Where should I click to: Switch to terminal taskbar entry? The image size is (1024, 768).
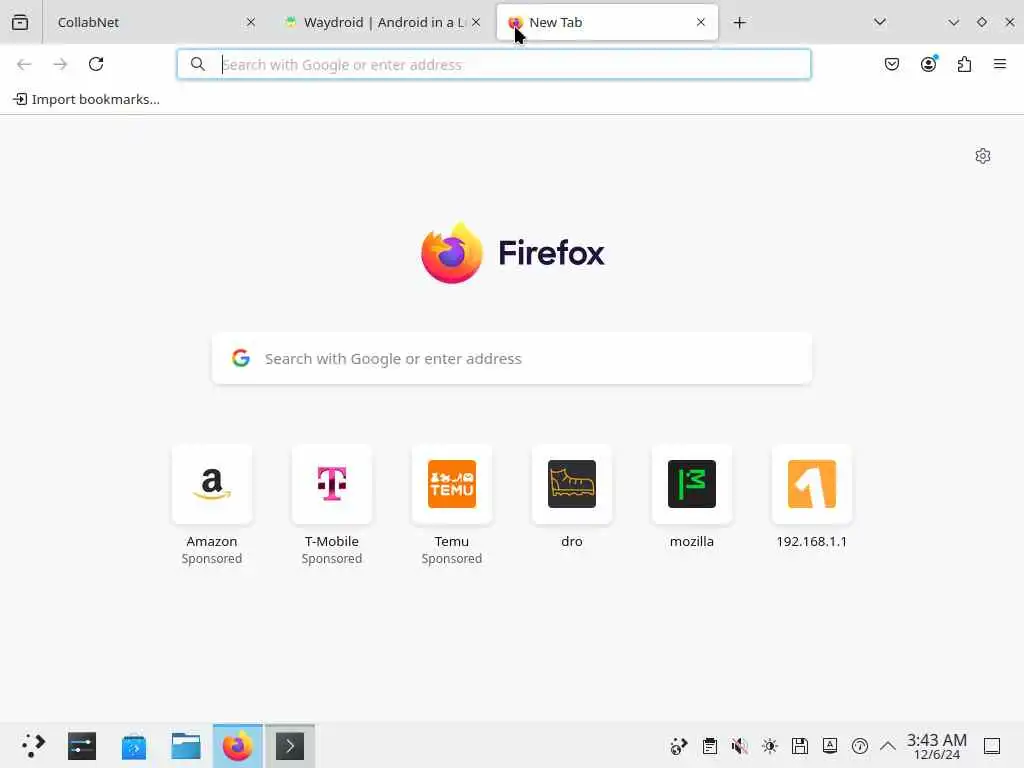290,746
